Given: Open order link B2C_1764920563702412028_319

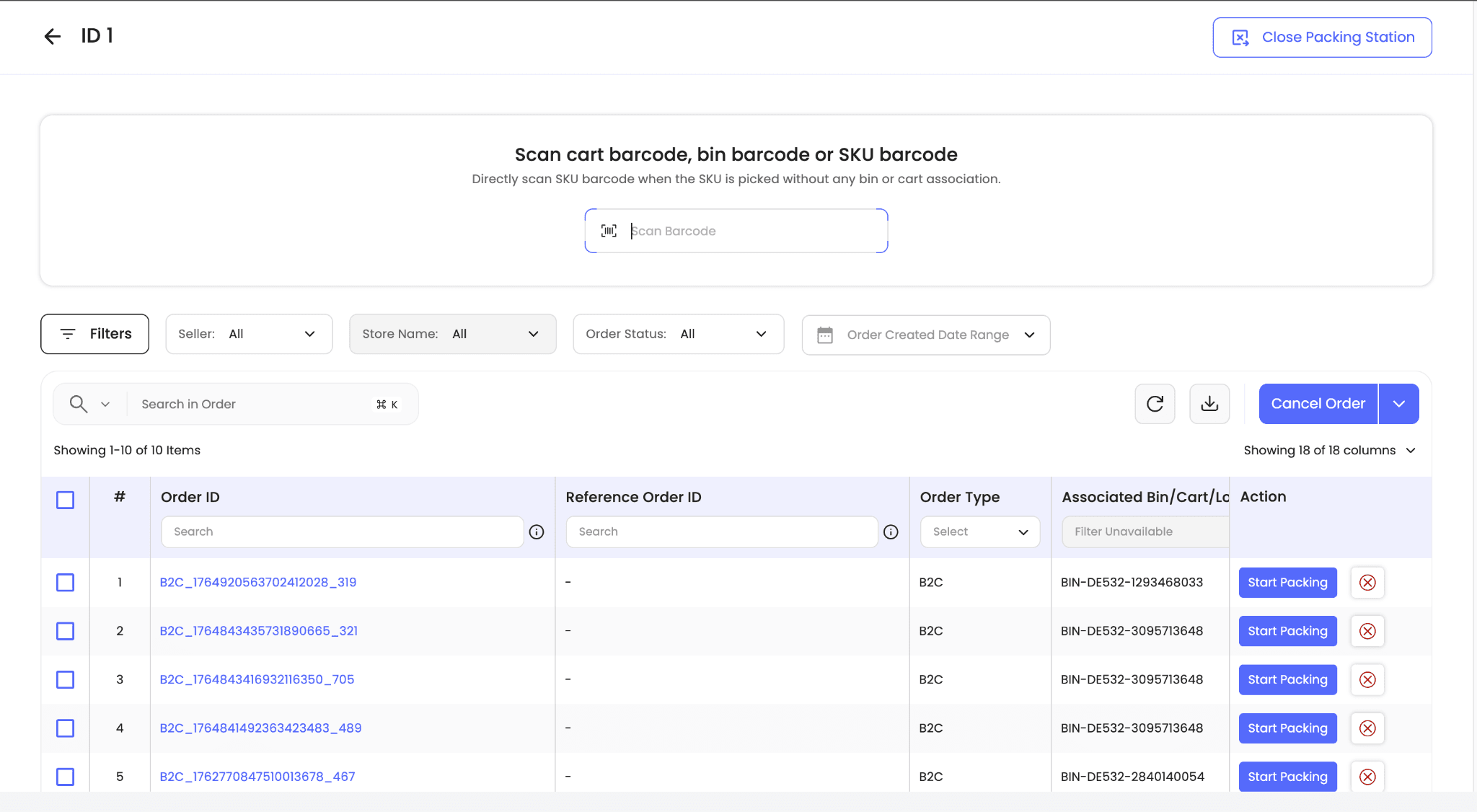Looking at the screenshot, I should (x=258, y=583).
